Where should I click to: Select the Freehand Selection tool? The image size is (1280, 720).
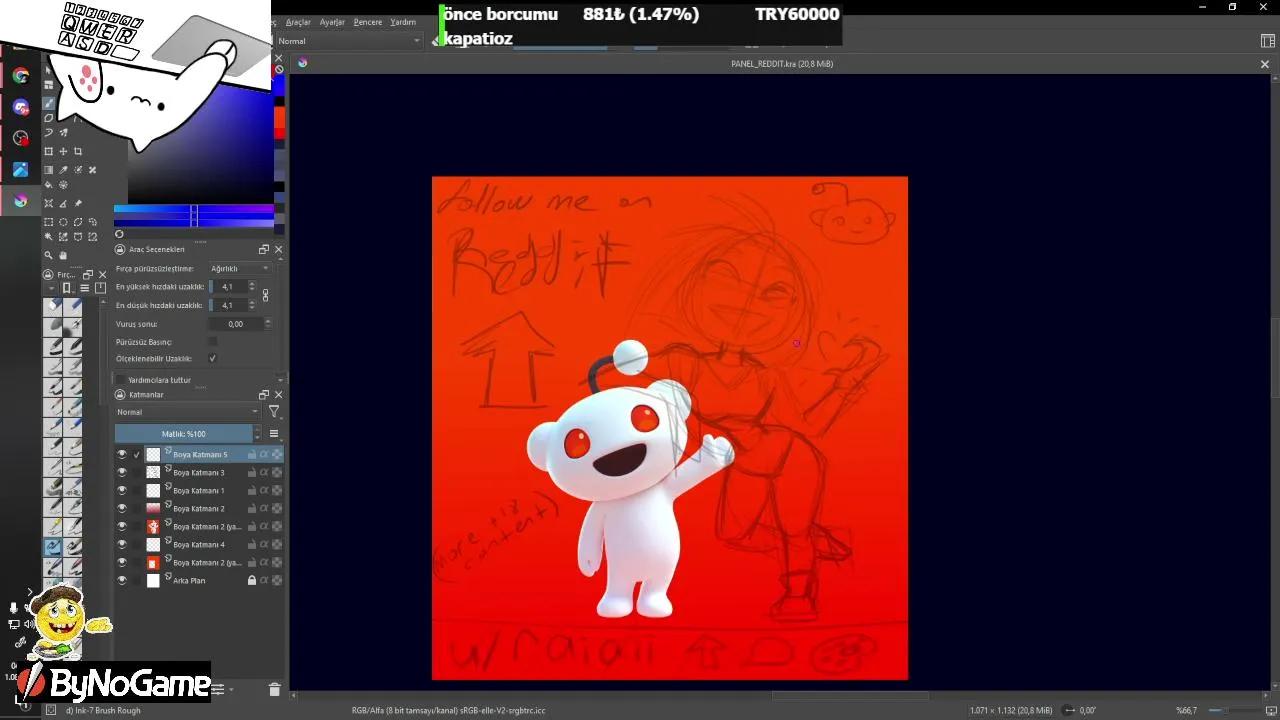(x=93, y=222)
